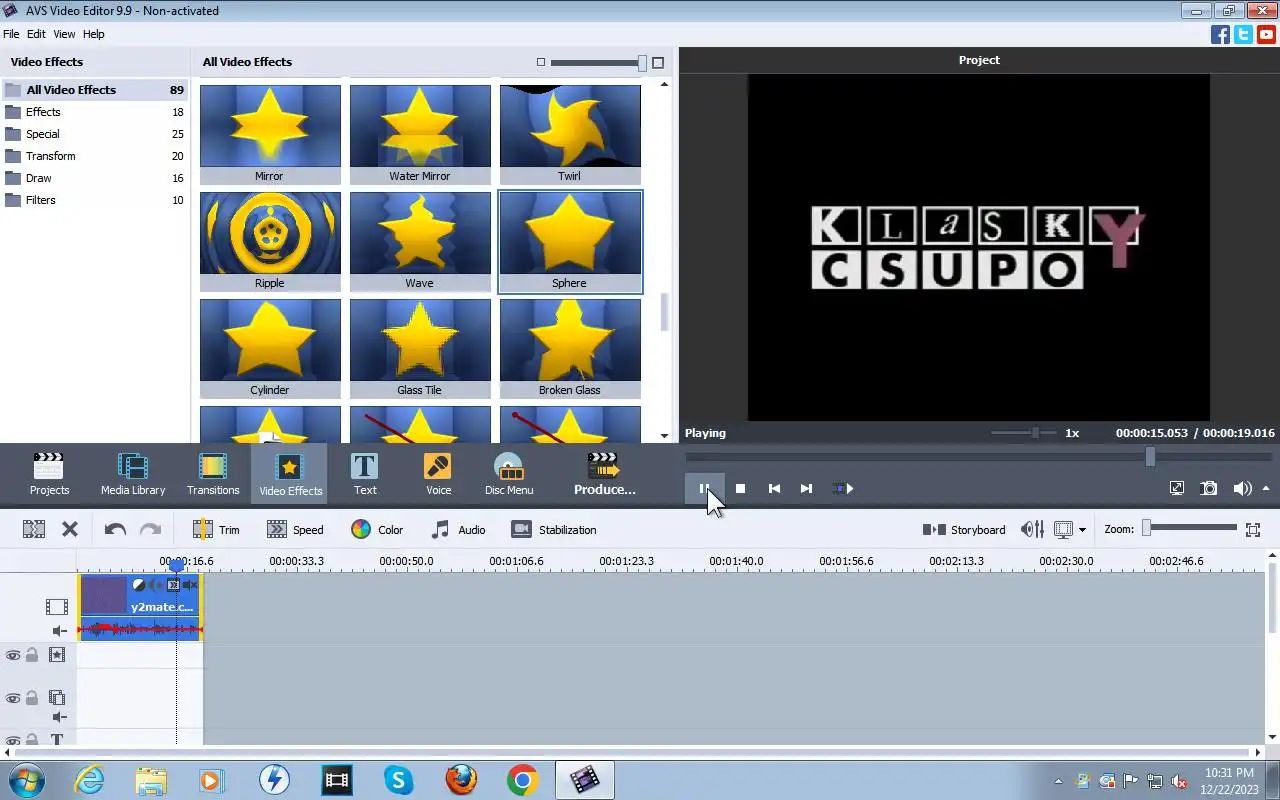Open the Text effects section

coord(365,474)
